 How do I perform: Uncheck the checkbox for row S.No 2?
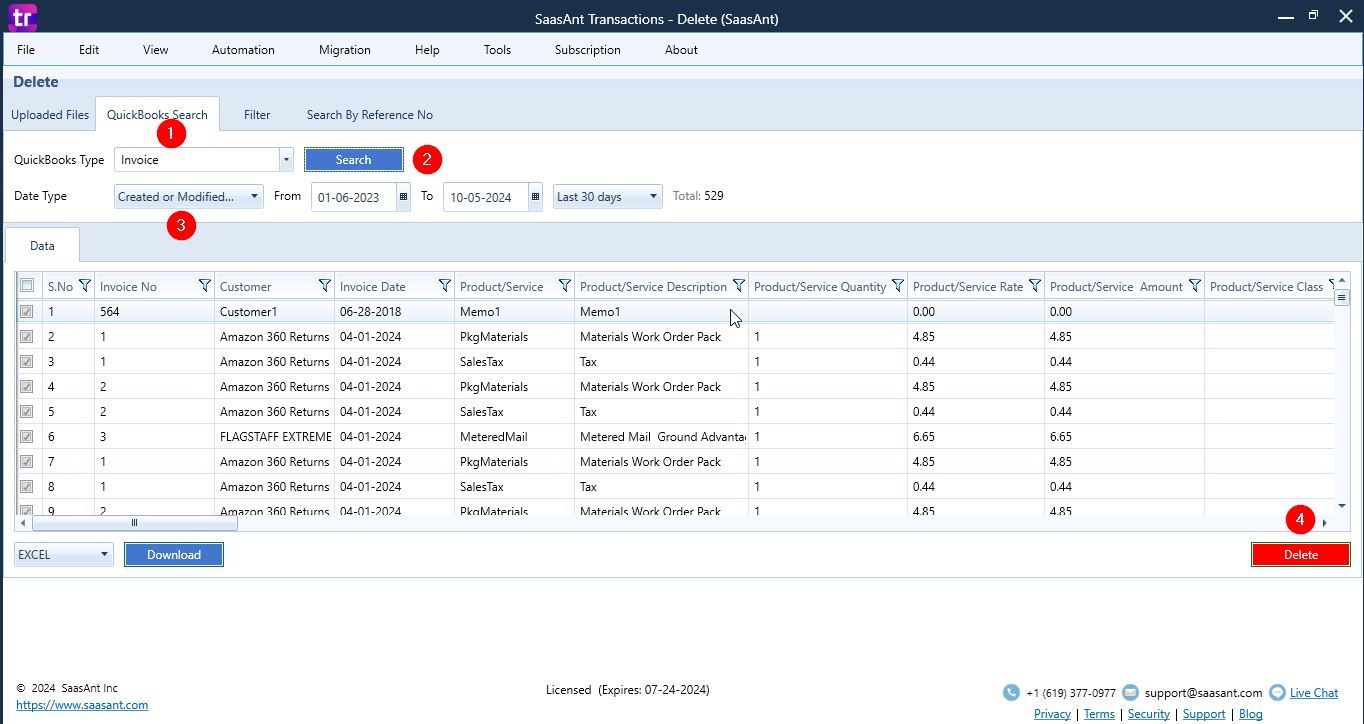(27, 336)
